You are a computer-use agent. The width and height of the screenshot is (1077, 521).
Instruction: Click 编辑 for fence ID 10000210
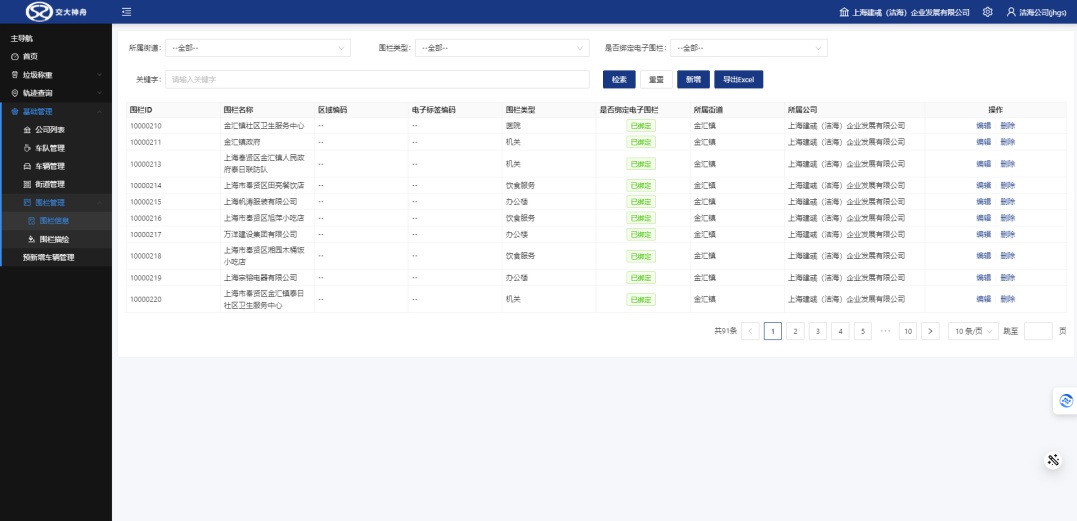[x=983, y=126]
